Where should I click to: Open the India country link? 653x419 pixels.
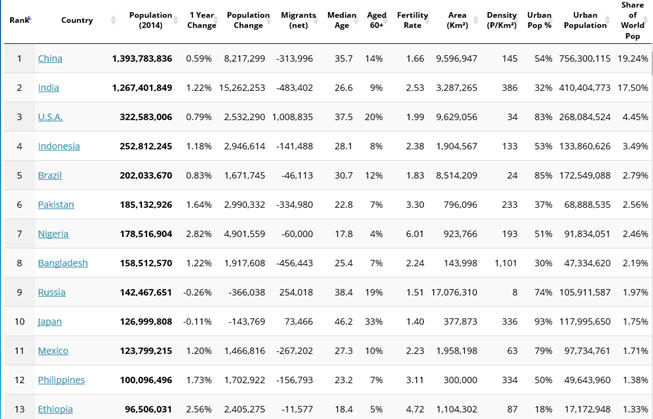(x=48, y=87)
